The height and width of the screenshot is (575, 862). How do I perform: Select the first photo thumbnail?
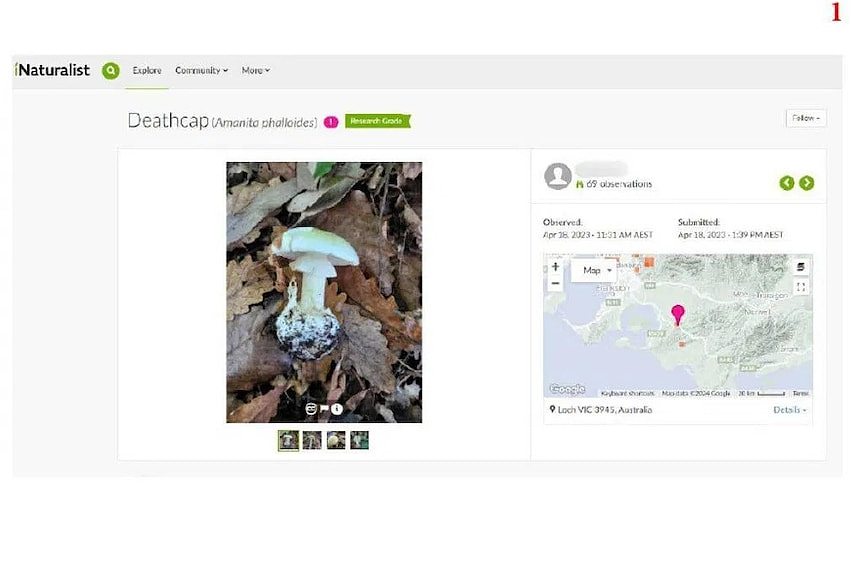[289, 440]
